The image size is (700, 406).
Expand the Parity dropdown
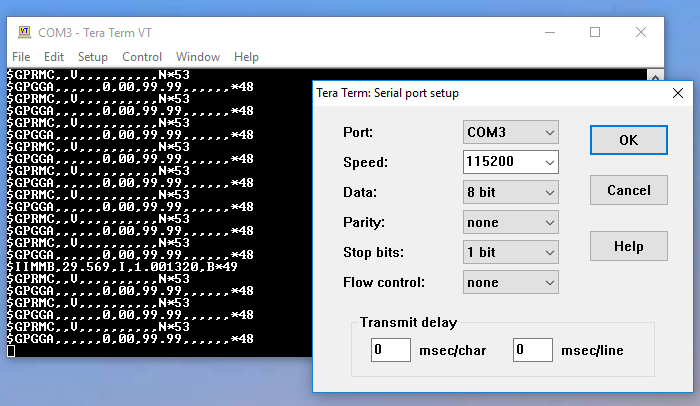pos(511,222)
